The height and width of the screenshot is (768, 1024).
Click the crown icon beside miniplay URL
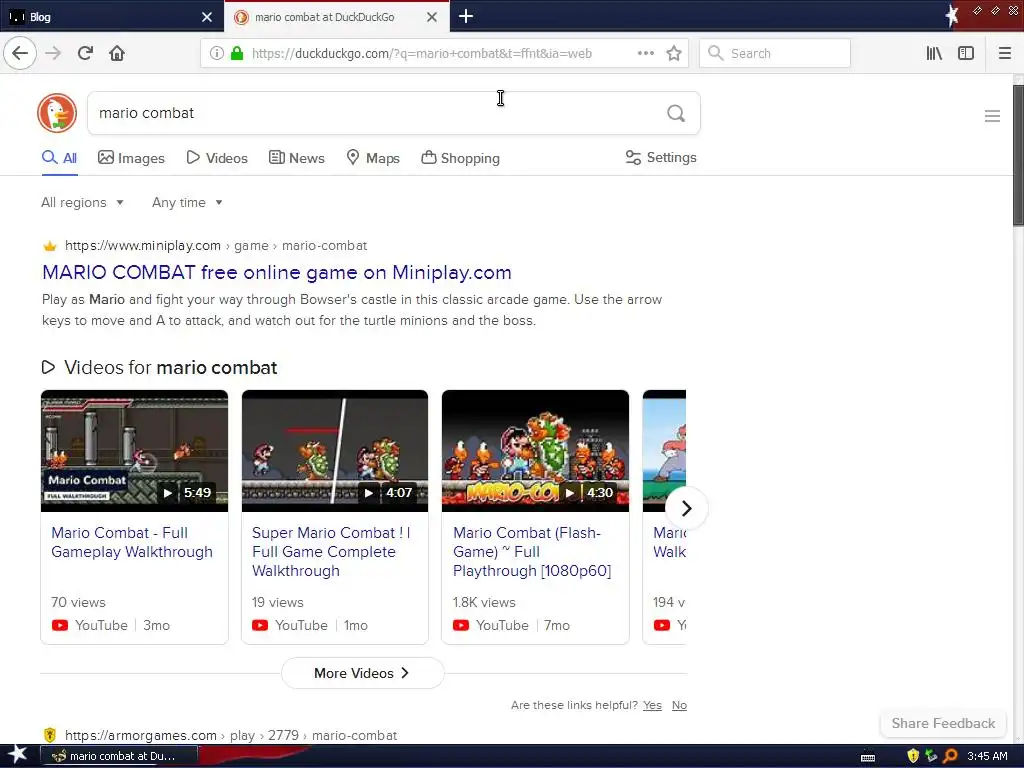(50, 246)
